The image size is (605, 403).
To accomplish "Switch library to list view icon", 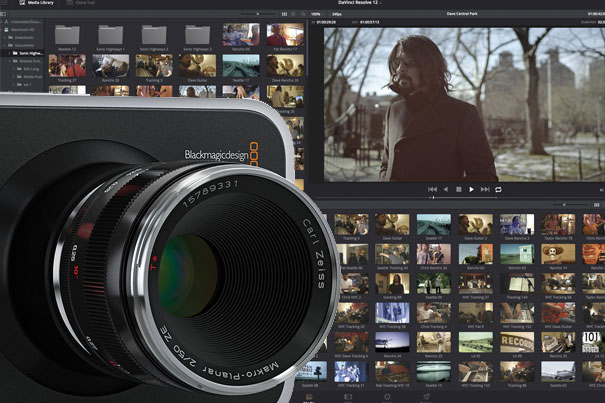I will 293,14.
